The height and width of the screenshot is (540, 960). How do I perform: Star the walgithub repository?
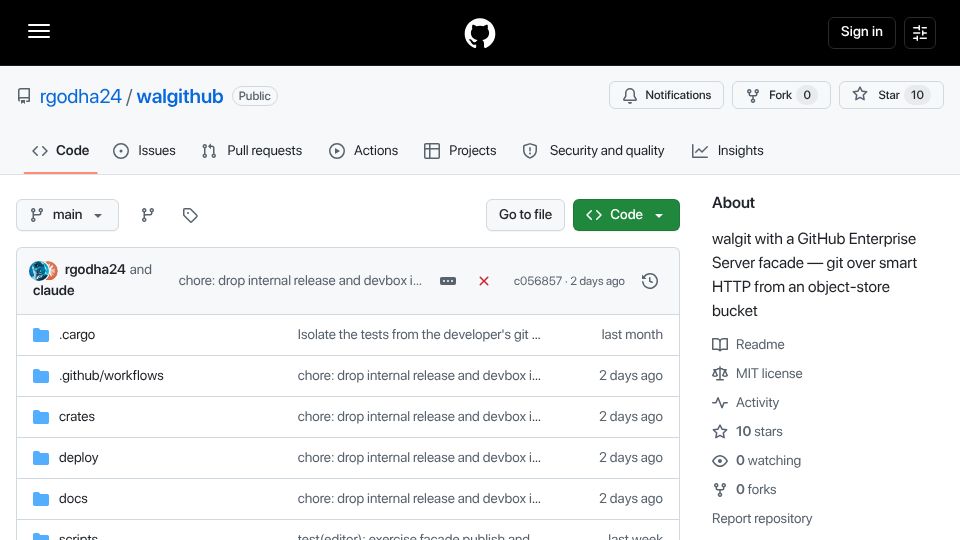(x=891, y=95)
